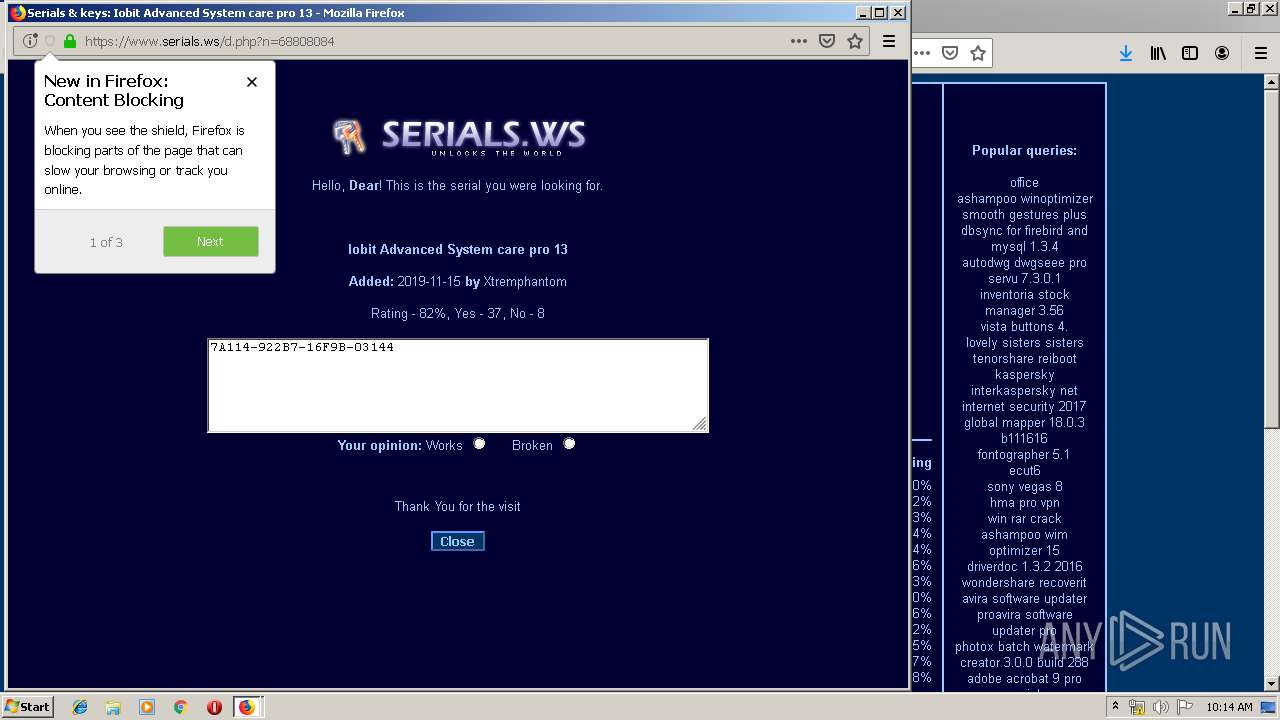Viewport: 1280px width, 720px height.
Task: Open the popular query 'win rar crack'
Action: pyautogui.click(x=1024, y=519)
